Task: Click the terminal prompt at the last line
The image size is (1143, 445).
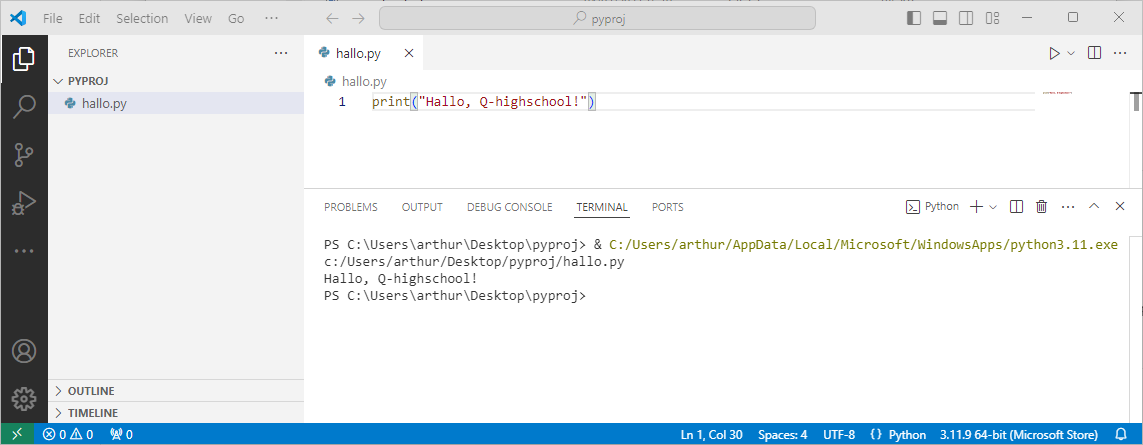Action: [x=455, y=295]
